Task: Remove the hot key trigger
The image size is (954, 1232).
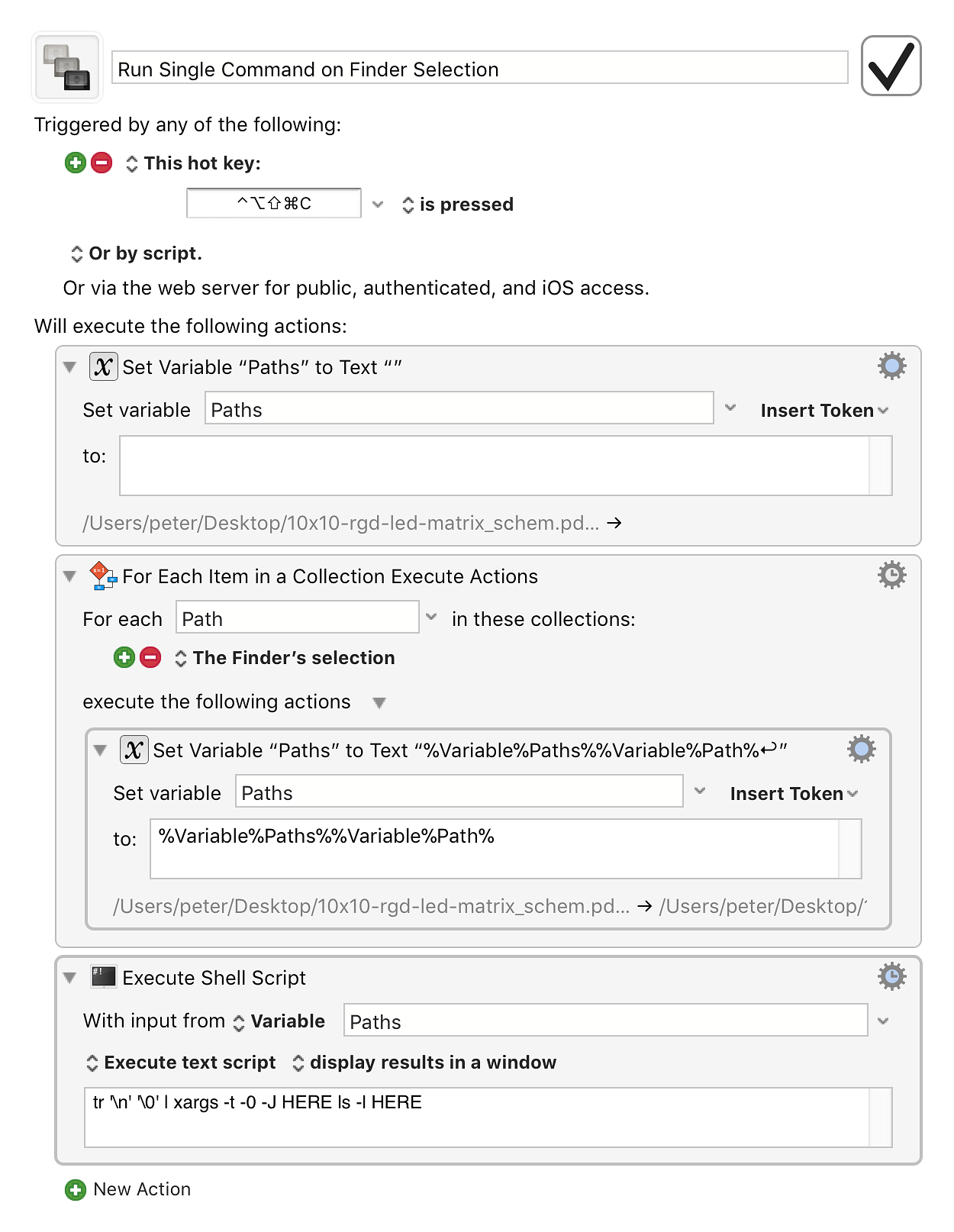Action: (x=102, y=163)
